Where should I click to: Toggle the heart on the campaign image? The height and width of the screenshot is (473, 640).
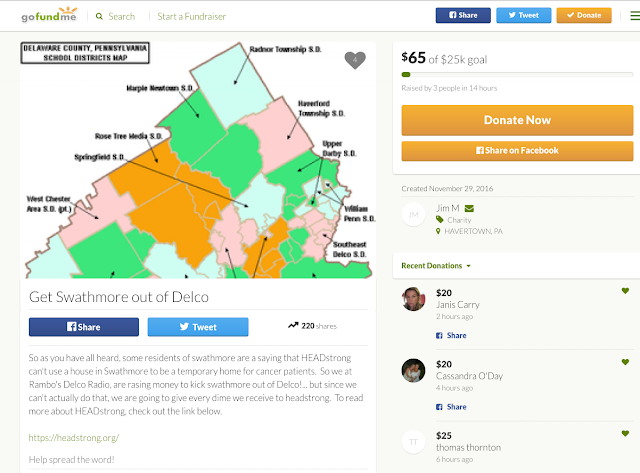pos(355,60)
